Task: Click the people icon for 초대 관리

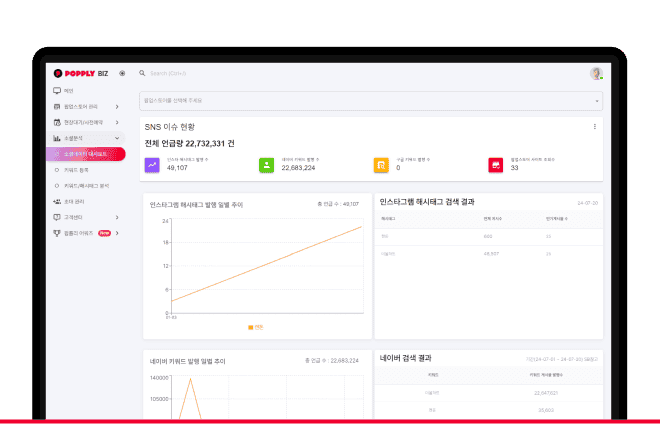Action: (x=57, y=201)
